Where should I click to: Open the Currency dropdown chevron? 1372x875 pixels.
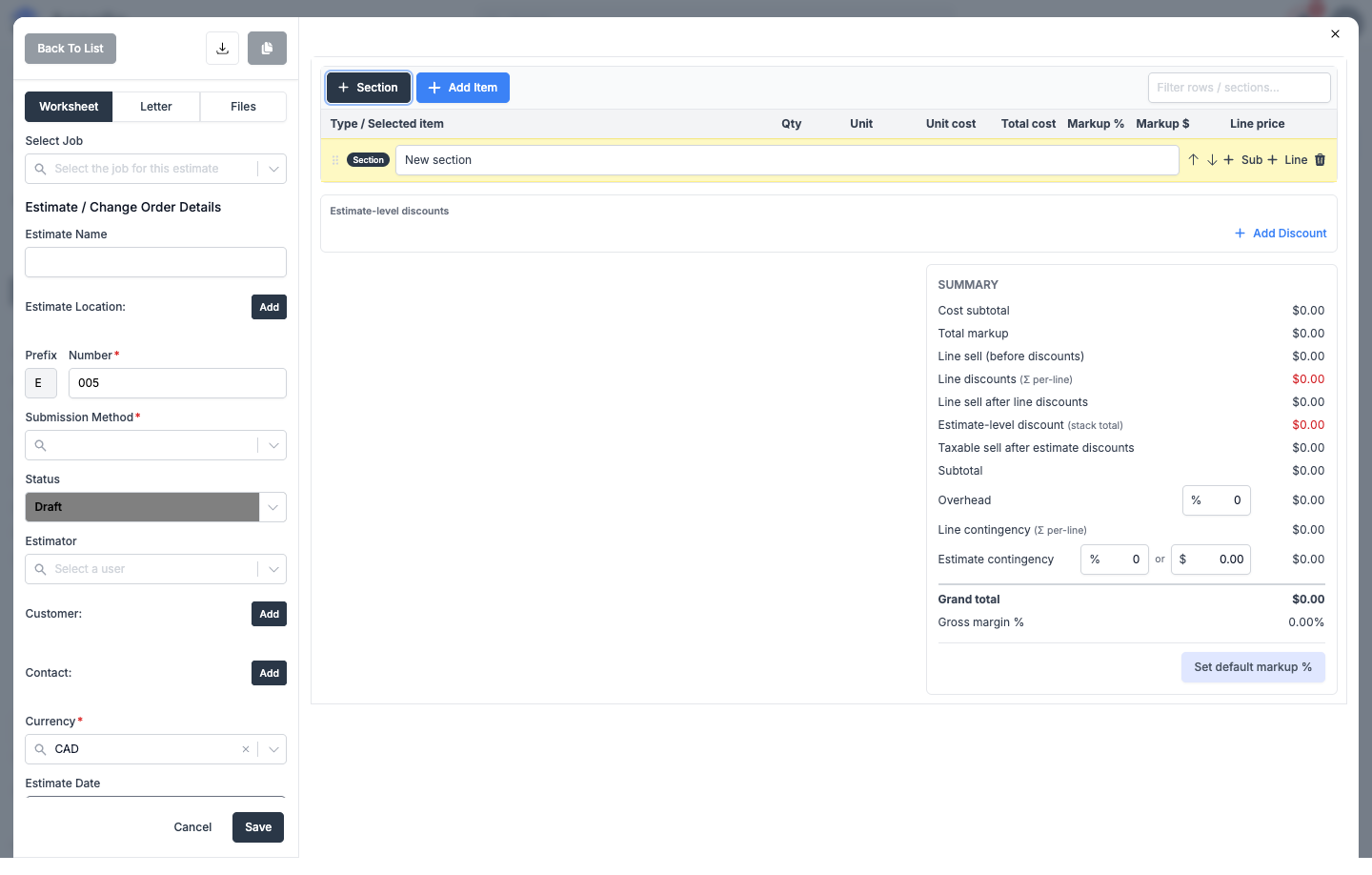pos(273,749)
